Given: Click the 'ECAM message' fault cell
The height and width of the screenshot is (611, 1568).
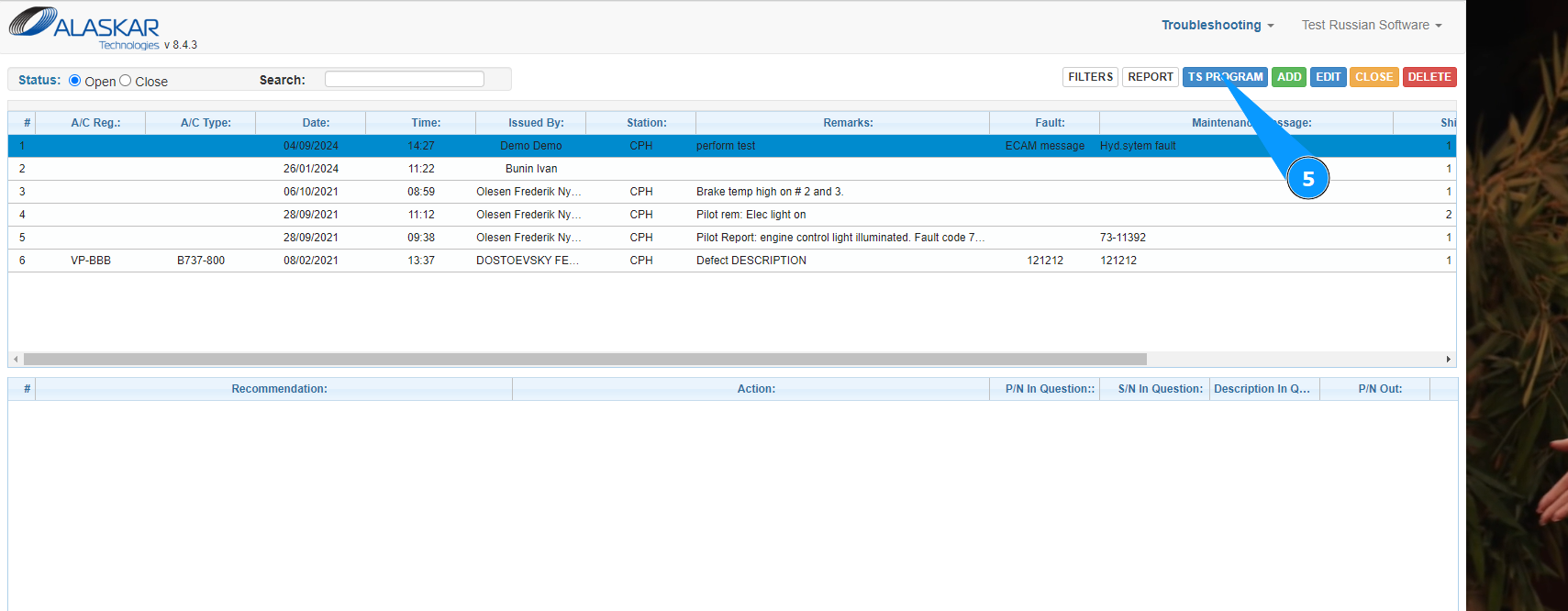Looking at the screenshot, I should click(x=1045, y=146).
